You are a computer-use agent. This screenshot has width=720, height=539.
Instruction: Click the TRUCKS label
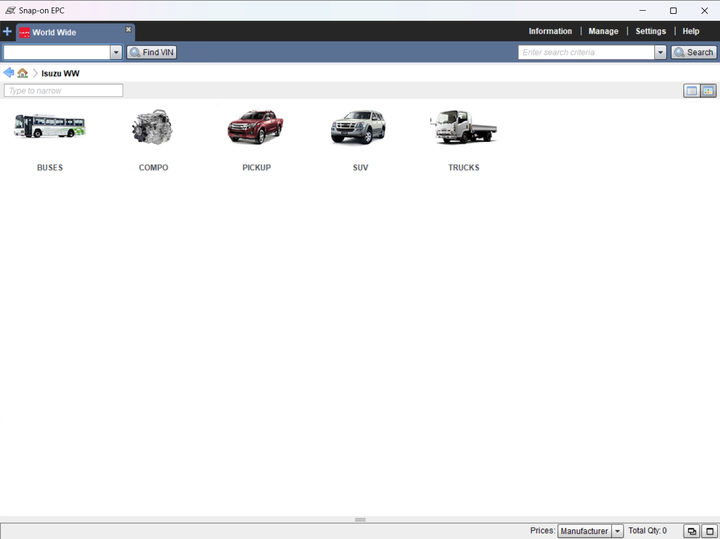point(464,168)
